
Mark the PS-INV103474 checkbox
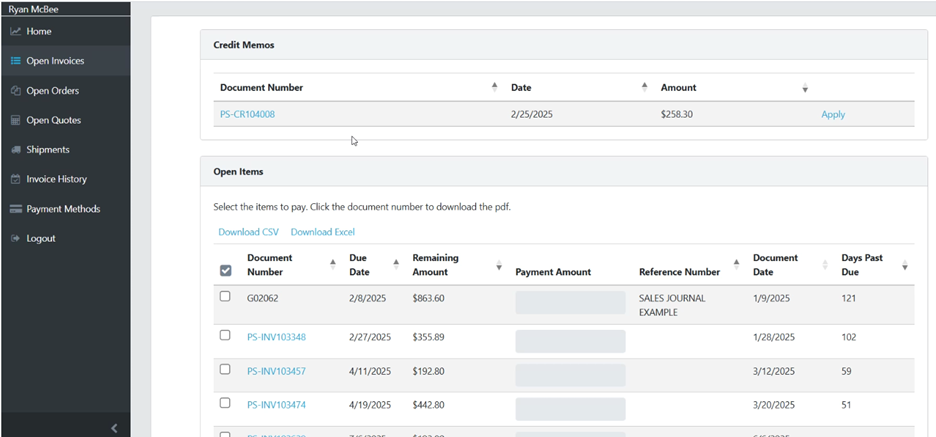point(225,403)
